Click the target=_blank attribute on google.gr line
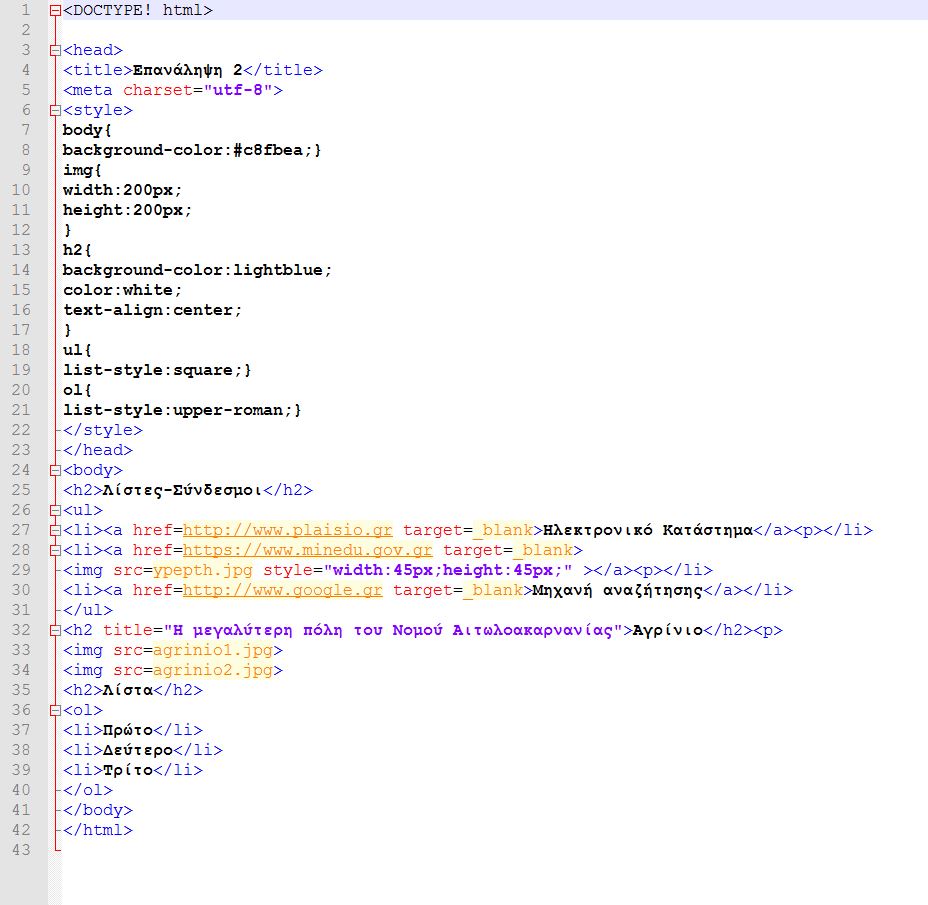 (x=457, y=590)
